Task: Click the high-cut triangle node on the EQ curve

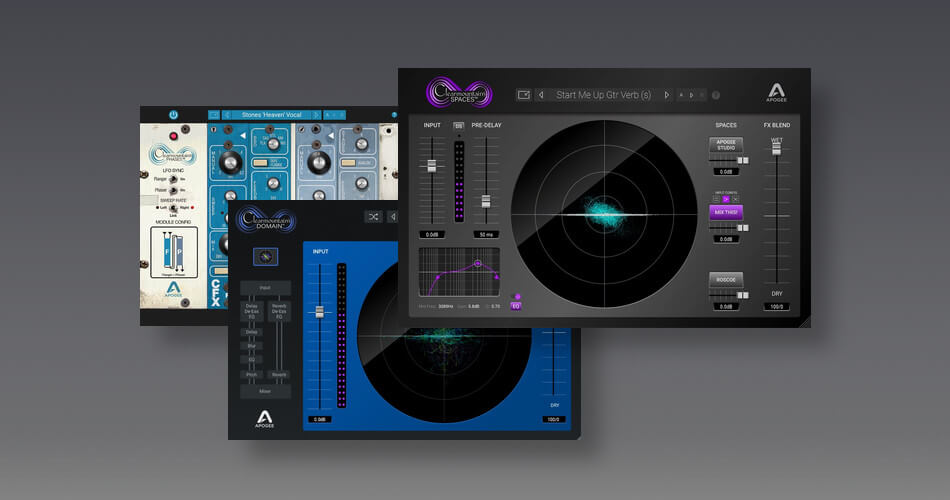Action: pyautogui.click(x=497, y=277)
